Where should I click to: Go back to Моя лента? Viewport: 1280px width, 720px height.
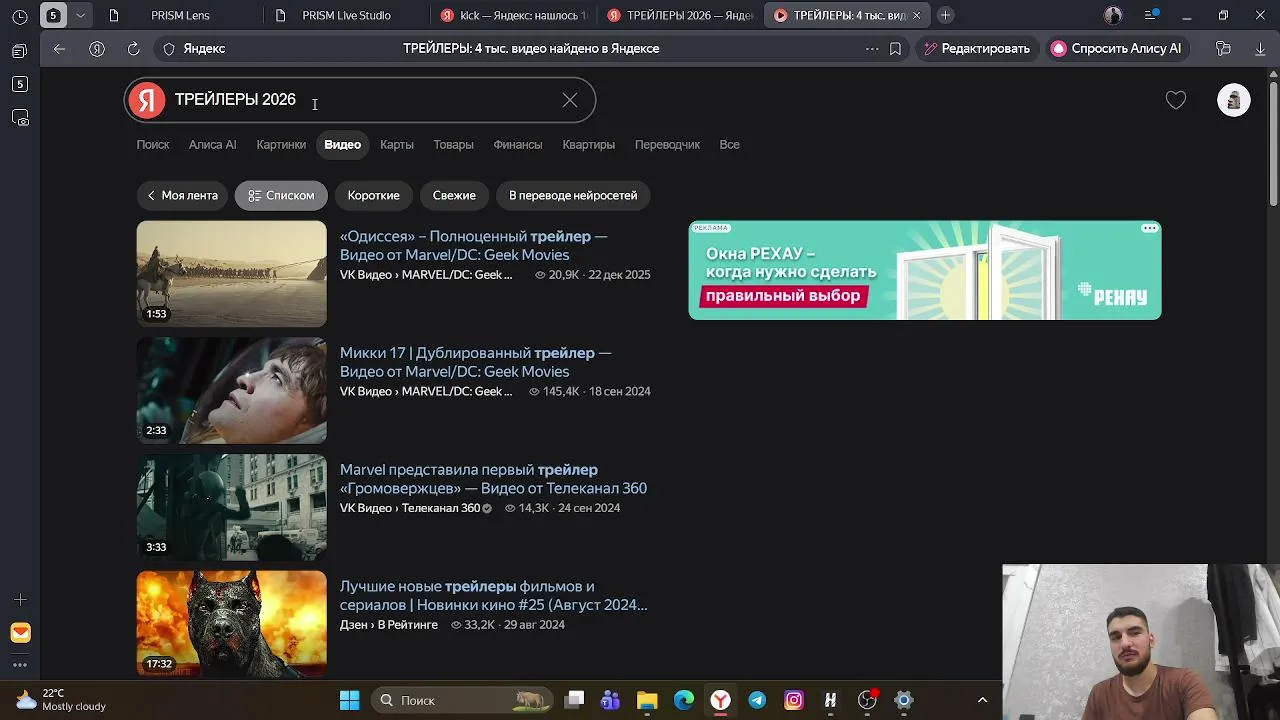pos(182,195)
